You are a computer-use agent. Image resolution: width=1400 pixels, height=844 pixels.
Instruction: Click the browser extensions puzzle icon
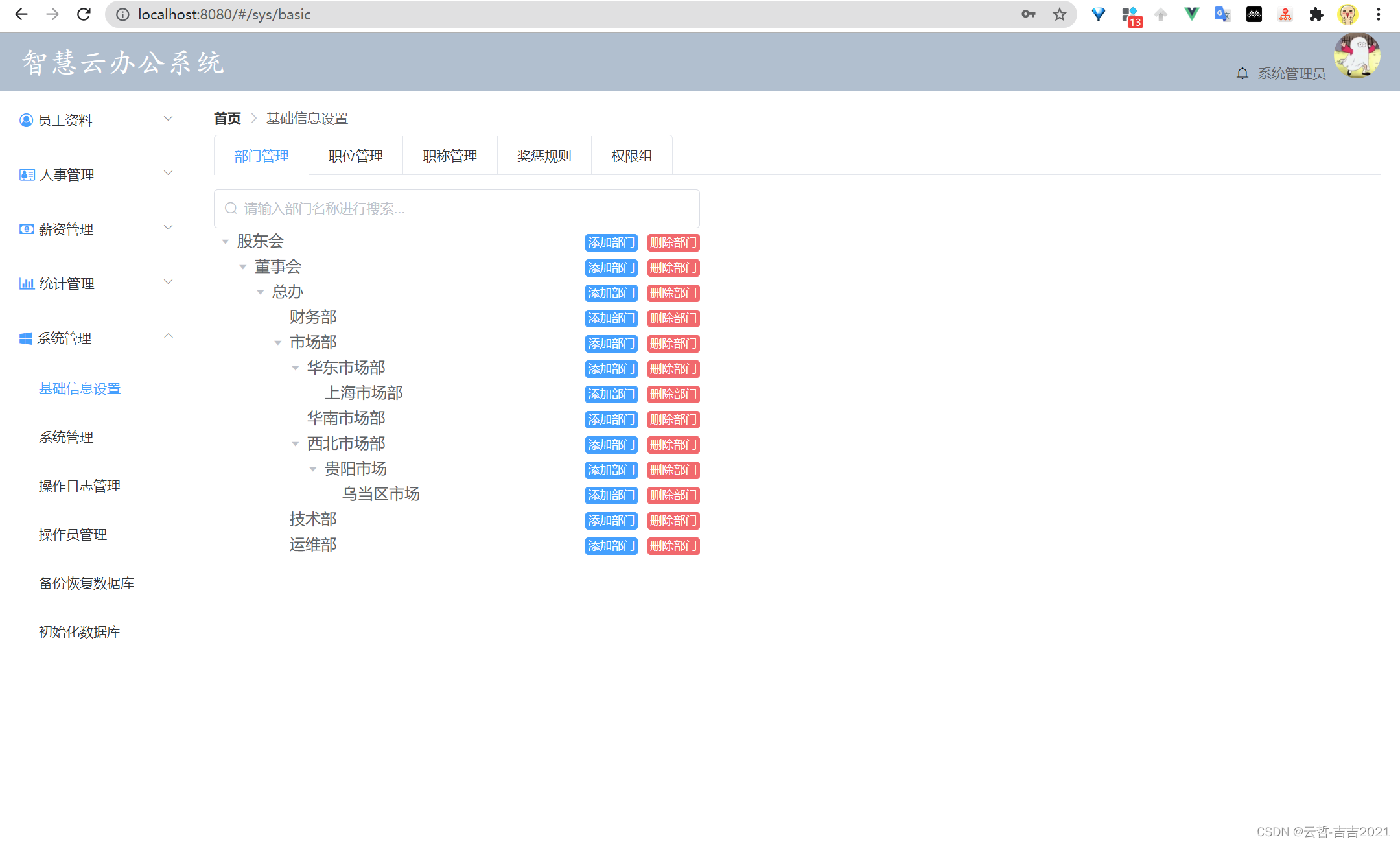coord(1316,14)
